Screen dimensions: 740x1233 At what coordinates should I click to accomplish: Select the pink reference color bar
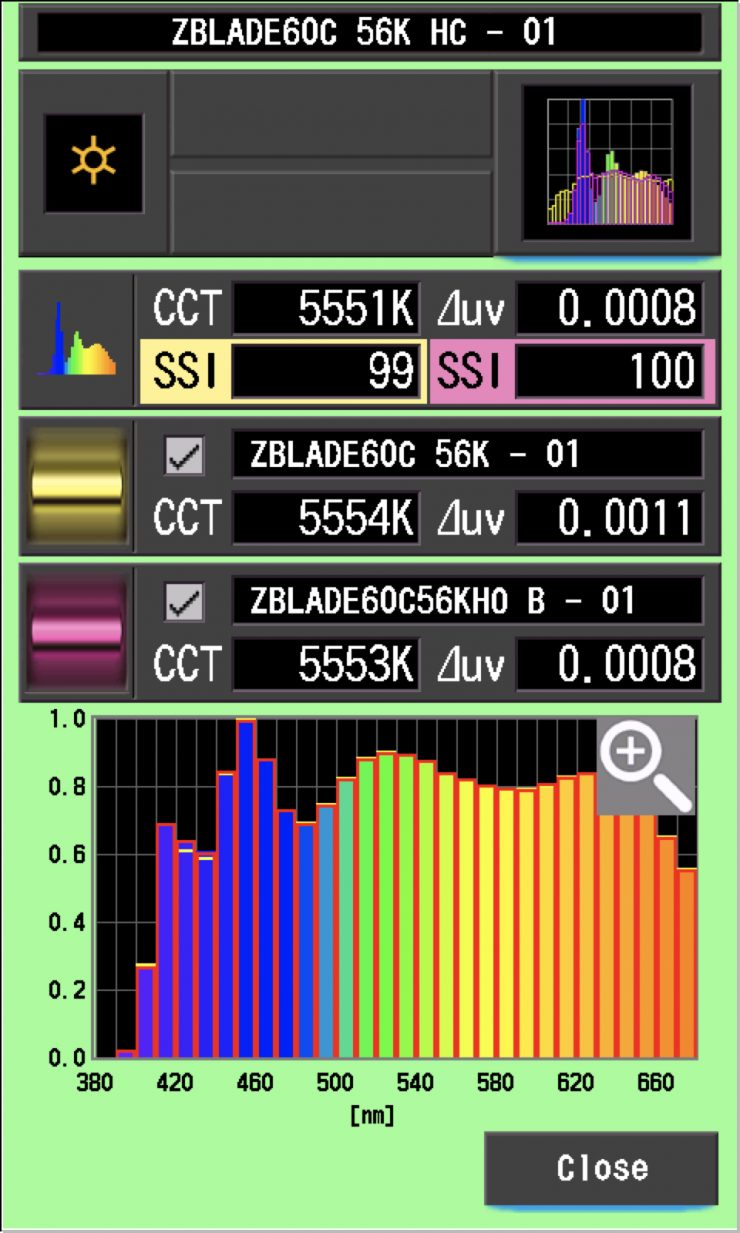[77, 632]
